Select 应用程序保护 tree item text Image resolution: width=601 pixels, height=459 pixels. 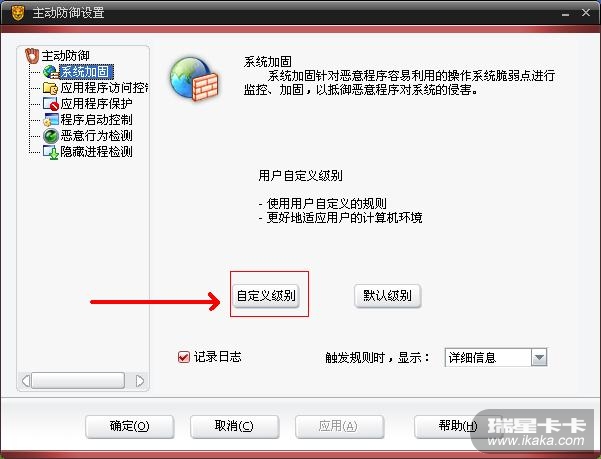pos(96,104)
